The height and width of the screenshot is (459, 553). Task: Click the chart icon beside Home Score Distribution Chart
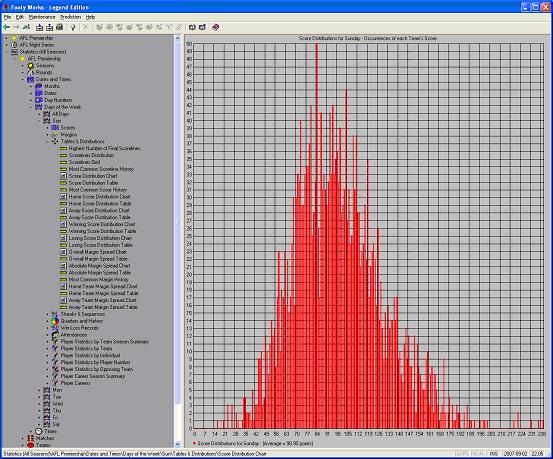63,197
